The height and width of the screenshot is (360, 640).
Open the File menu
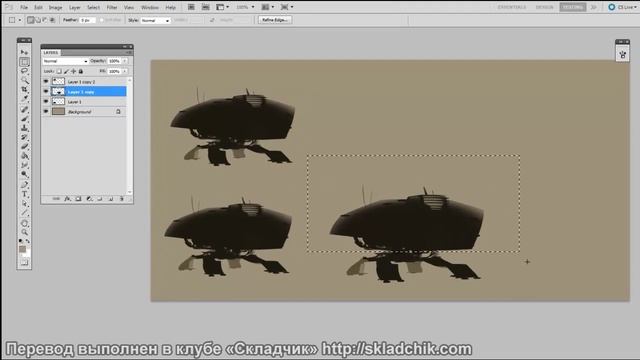[x=24, y=7]
